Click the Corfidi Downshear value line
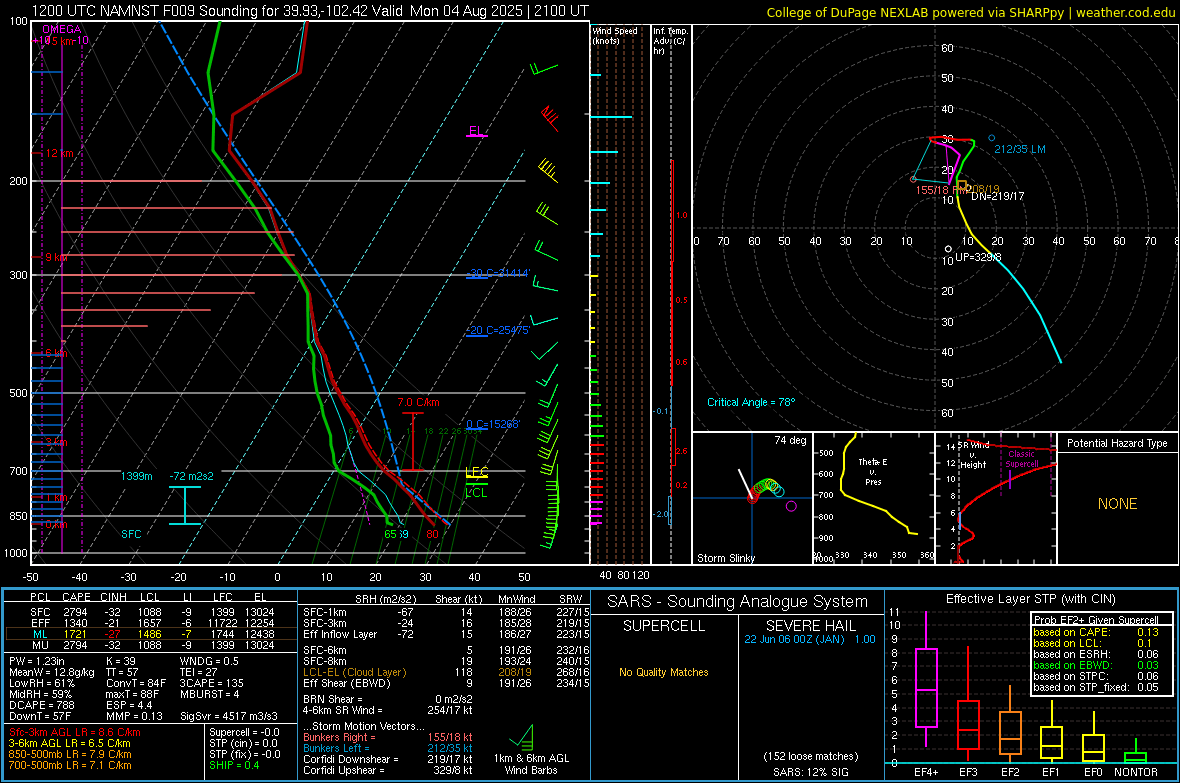This screenshot has height=783, width=1180. pos(388,760)
